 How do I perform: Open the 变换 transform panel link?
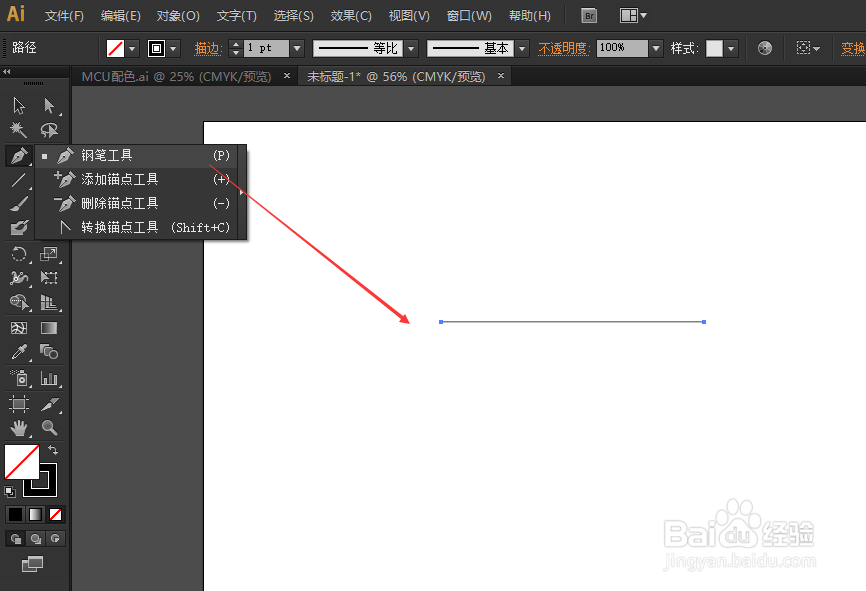click(x=853, y=49)
